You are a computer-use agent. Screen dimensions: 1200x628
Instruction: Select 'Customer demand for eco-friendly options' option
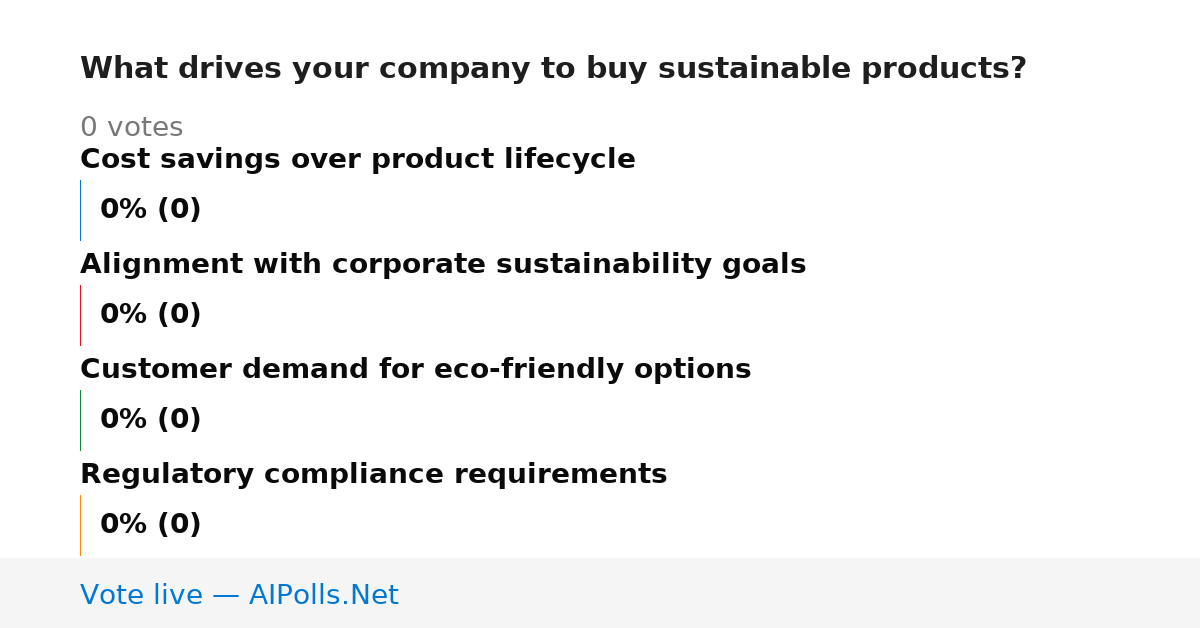(415, 370)
